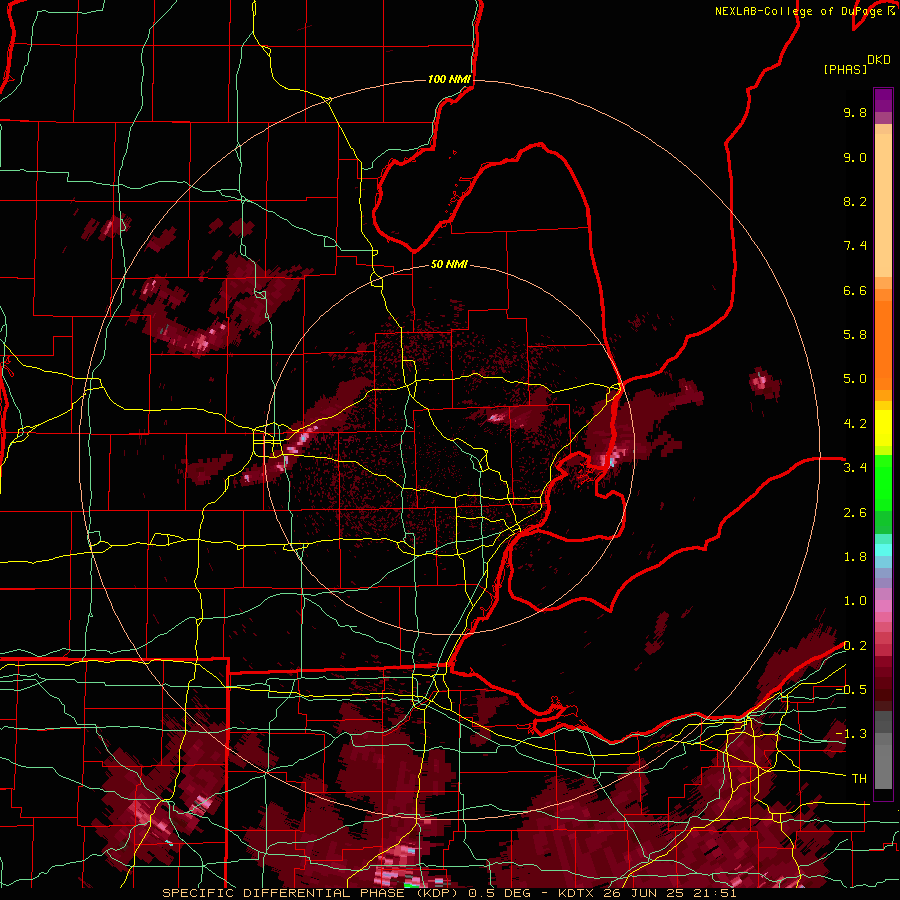Select the 1.0 scale value
The image size is (900, 900).
(855, 601)
